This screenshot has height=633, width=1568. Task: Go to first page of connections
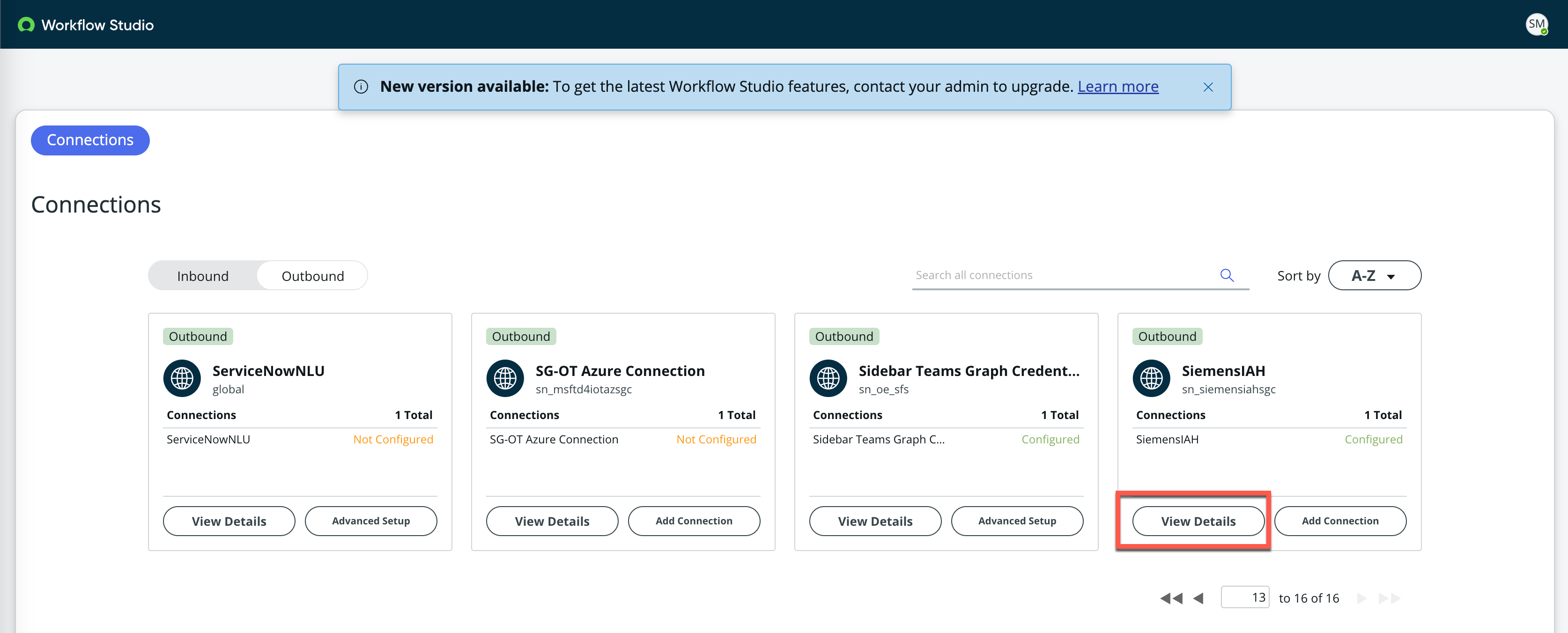coord(1171,598)
